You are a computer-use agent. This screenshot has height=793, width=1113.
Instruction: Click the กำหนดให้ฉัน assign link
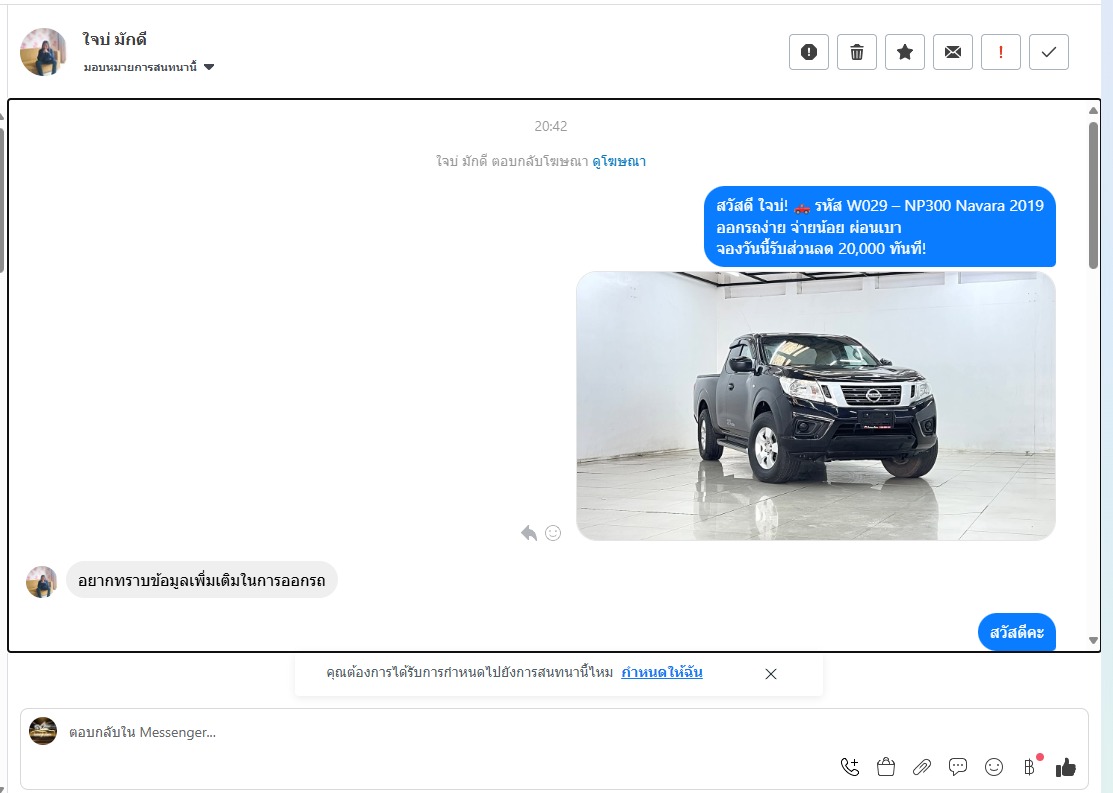(x=661, y=673)
